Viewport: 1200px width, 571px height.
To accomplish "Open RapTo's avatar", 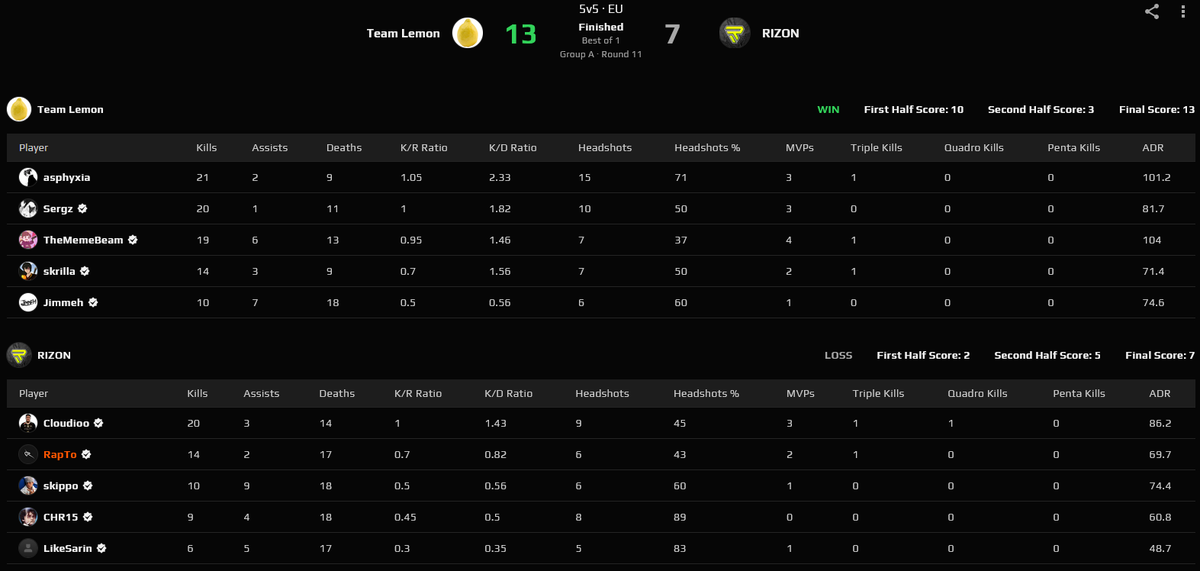I will tap(28, 454).
